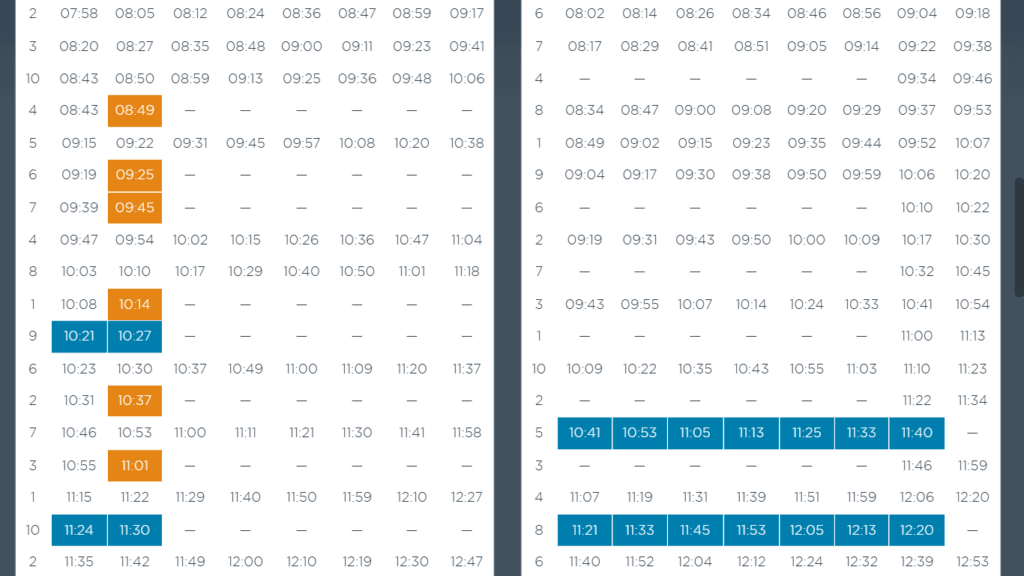Screen dimensions: 1024x576
Task: Click the orange-highlighted 08:49 time cell
Action: click(135, 111)
